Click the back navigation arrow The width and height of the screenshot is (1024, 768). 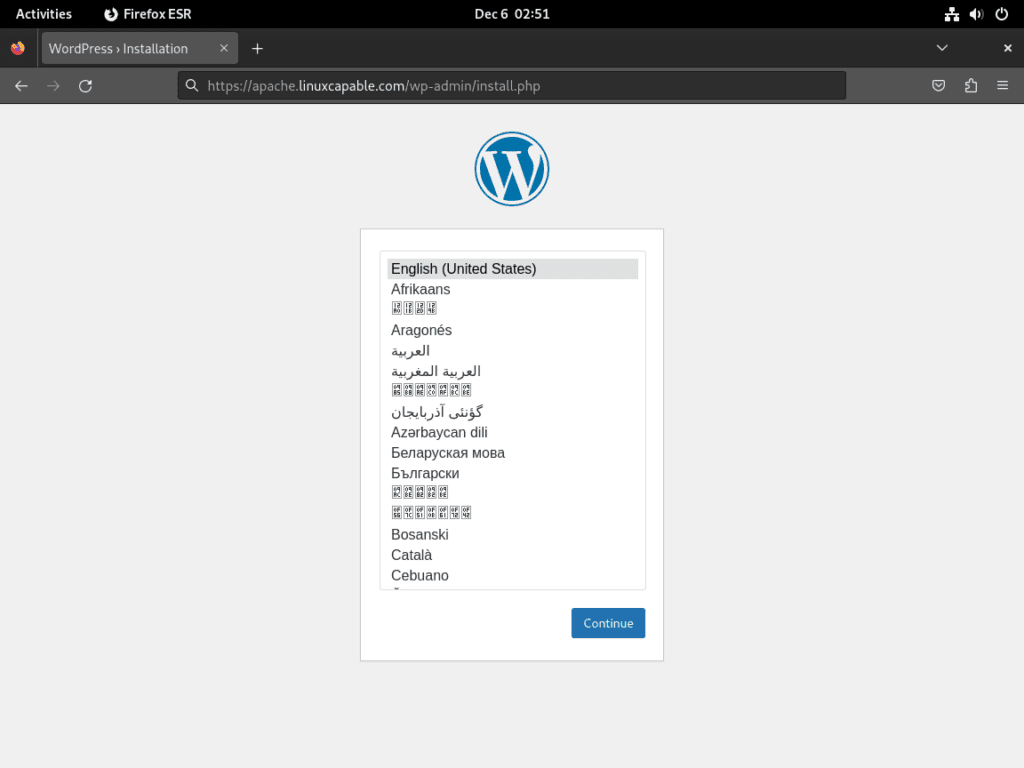pos(21,85)
